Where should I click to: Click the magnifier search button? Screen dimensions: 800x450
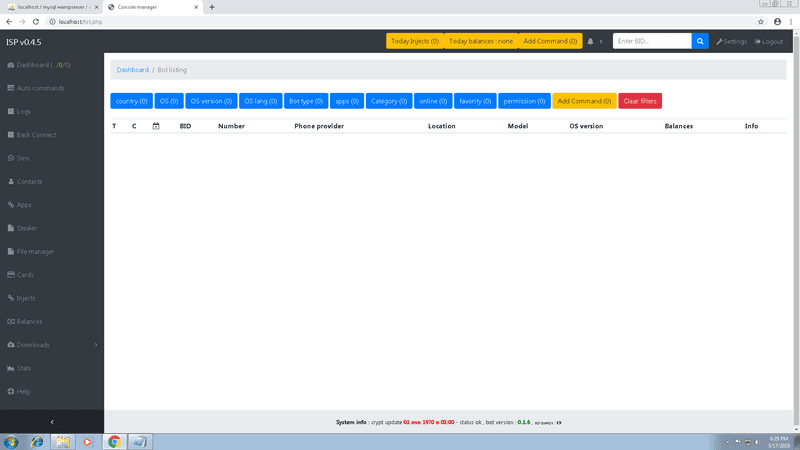pyautogui.click(x=700, y=41)
